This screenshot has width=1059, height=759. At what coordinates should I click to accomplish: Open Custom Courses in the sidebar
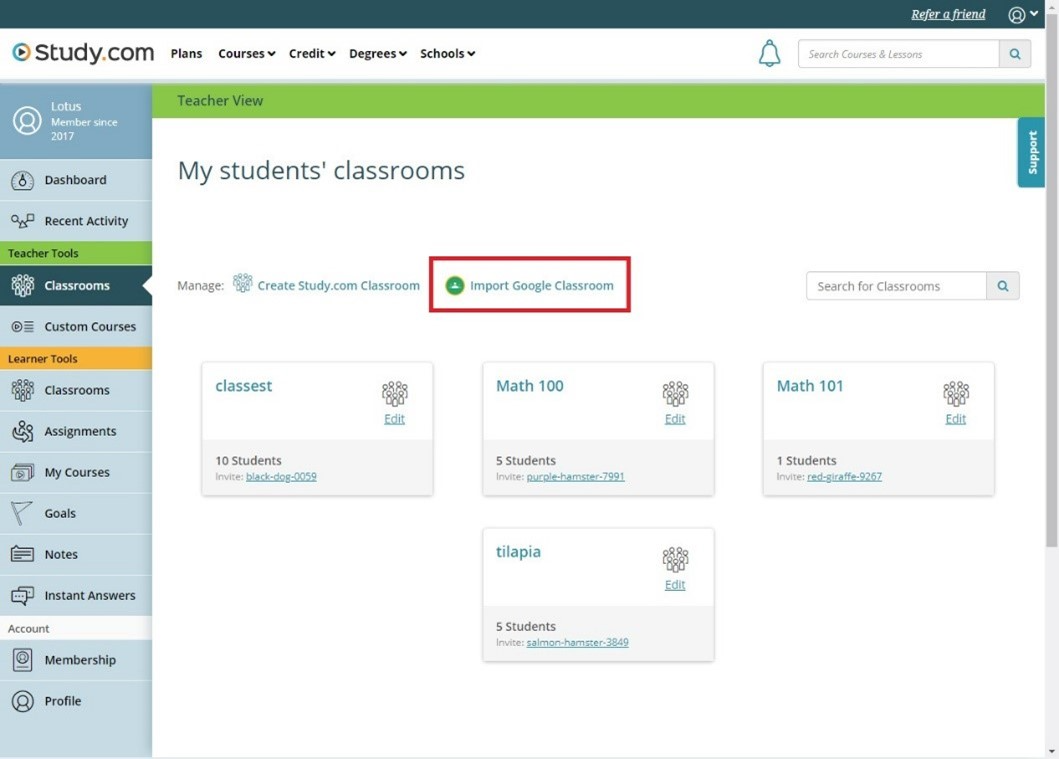click(76, 327)
